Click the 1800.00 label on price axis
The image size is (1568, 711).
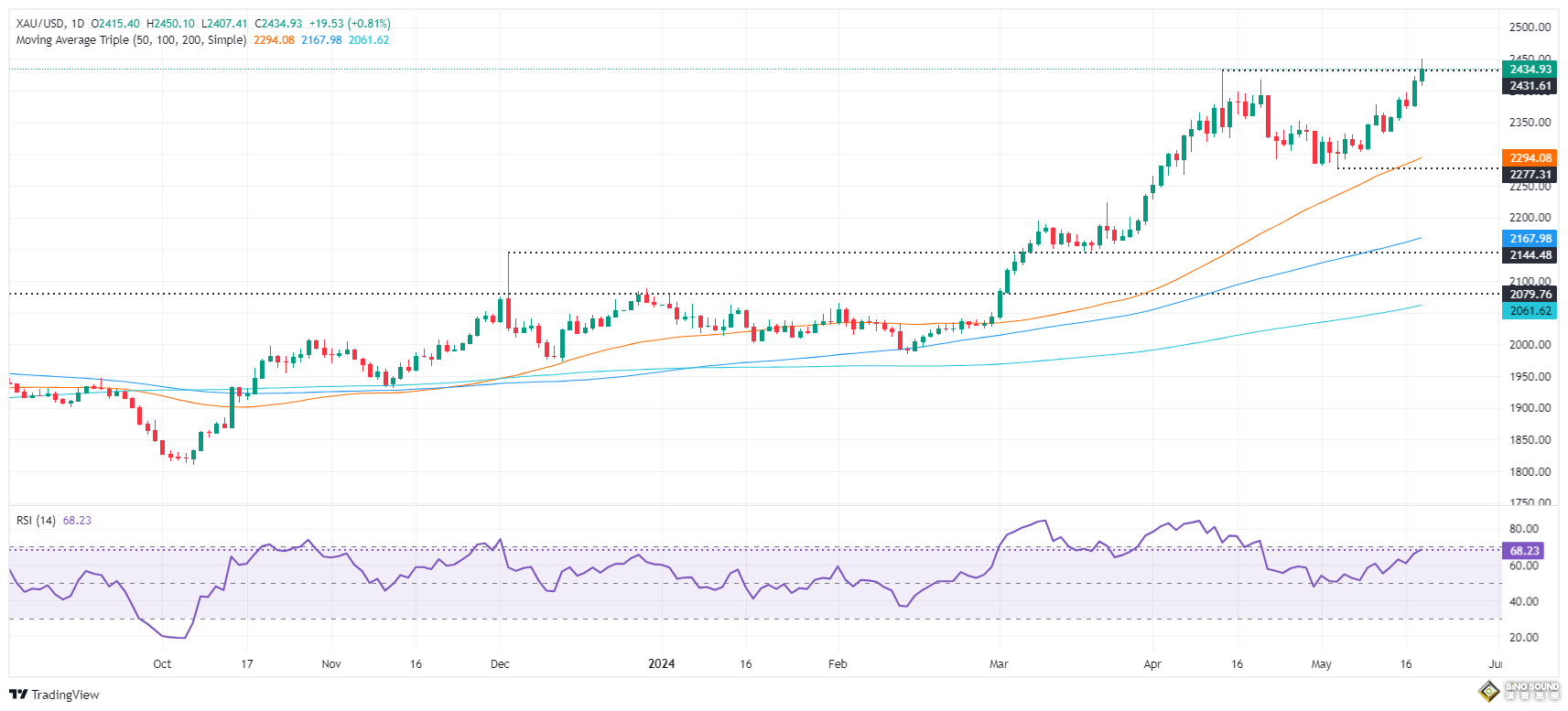[x=1530, y=472]
